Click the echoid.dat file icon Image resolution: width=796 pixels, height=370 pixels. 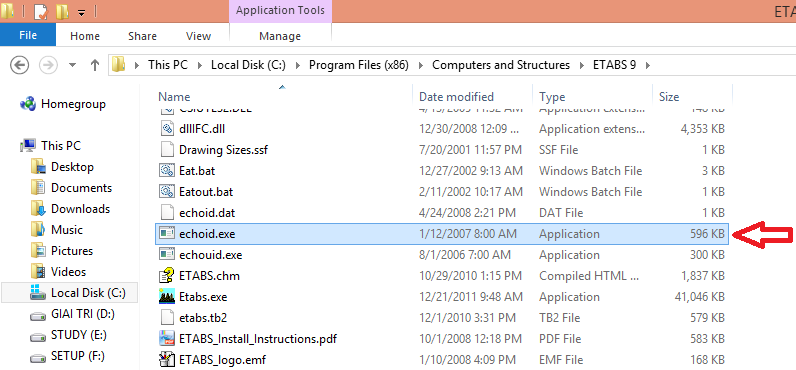coord(167,213)
